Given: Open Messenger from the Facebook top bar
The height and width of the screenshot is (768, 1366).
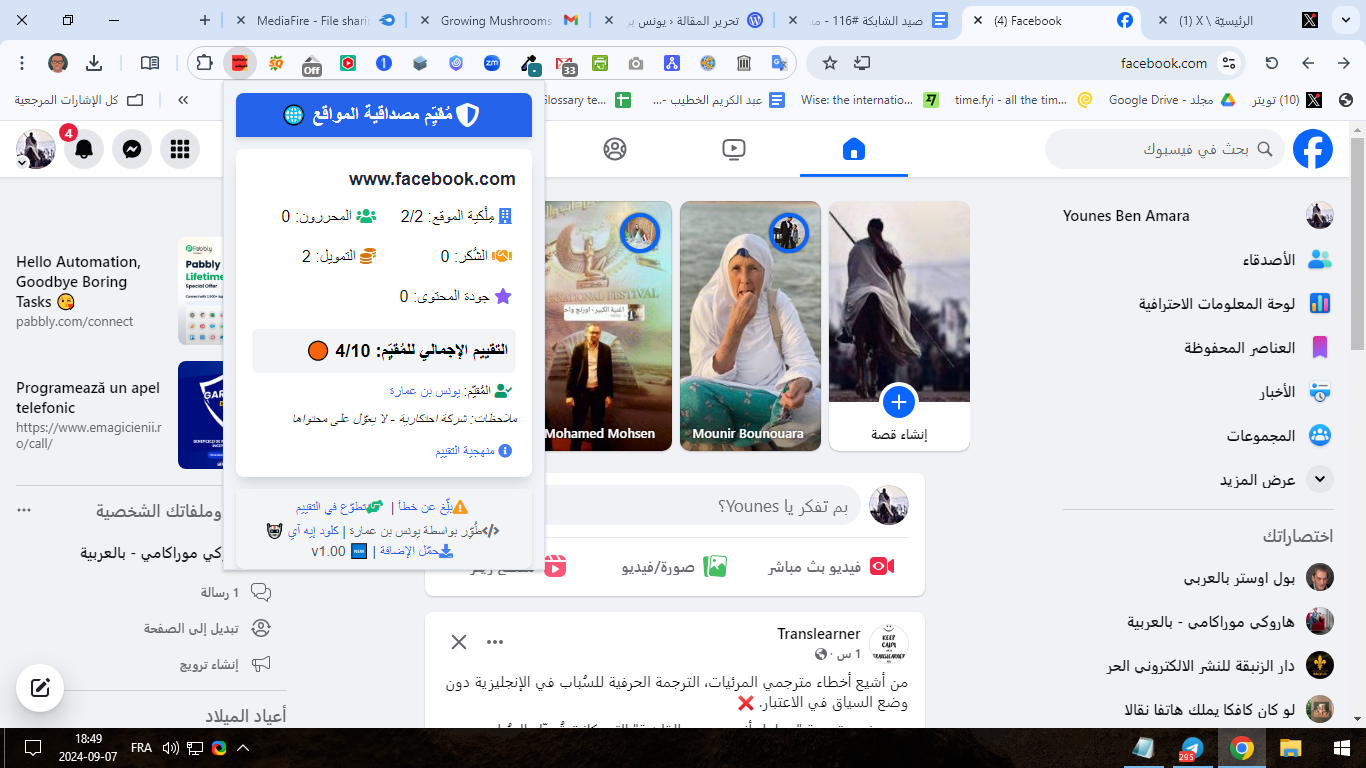Looking at the screenshot, I should (x=131, y=148).
